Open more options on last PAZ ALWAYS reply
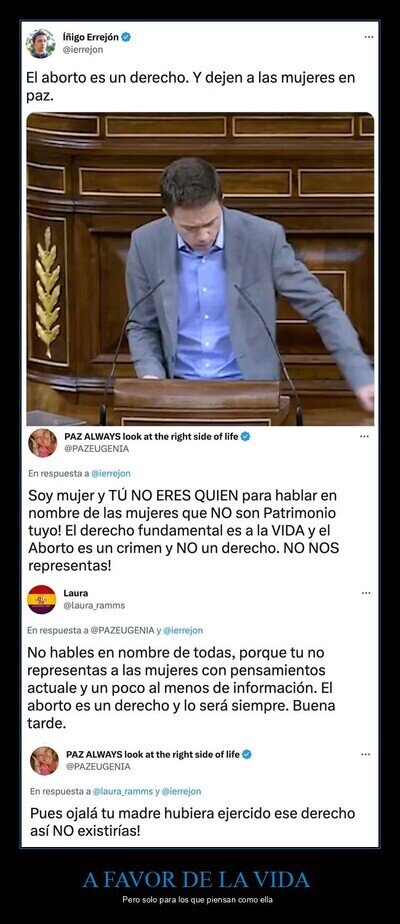The image size is (400, 924). click(x=366, y=754)
